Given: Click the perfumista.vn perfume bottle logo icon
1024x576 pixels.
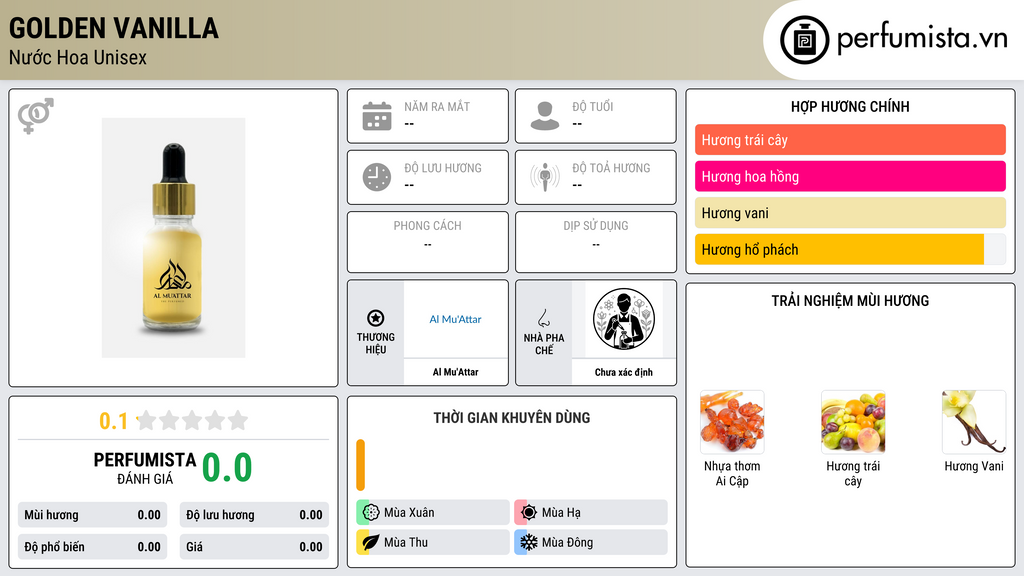Looking at the screenshot, I should (x=805, y=40).
